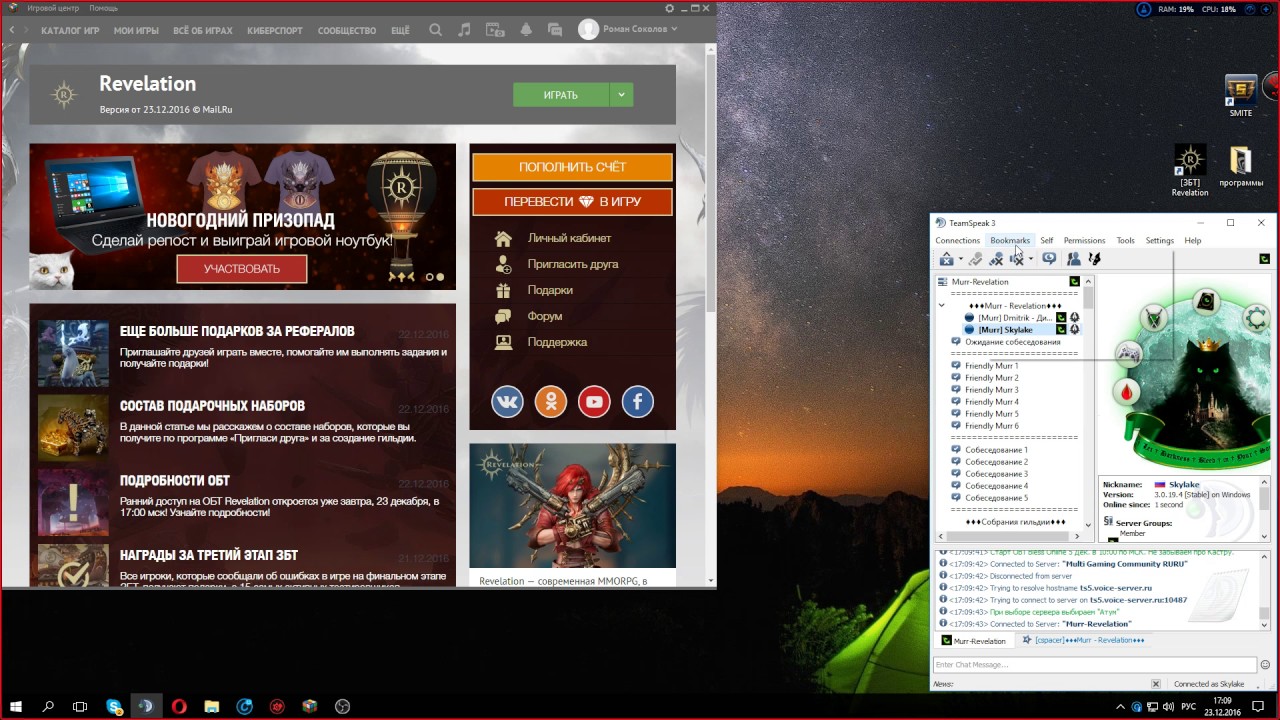Click the green ИГРАТЬ button
The width and height of the screenshot is (1280, 720).
point(561,95)
